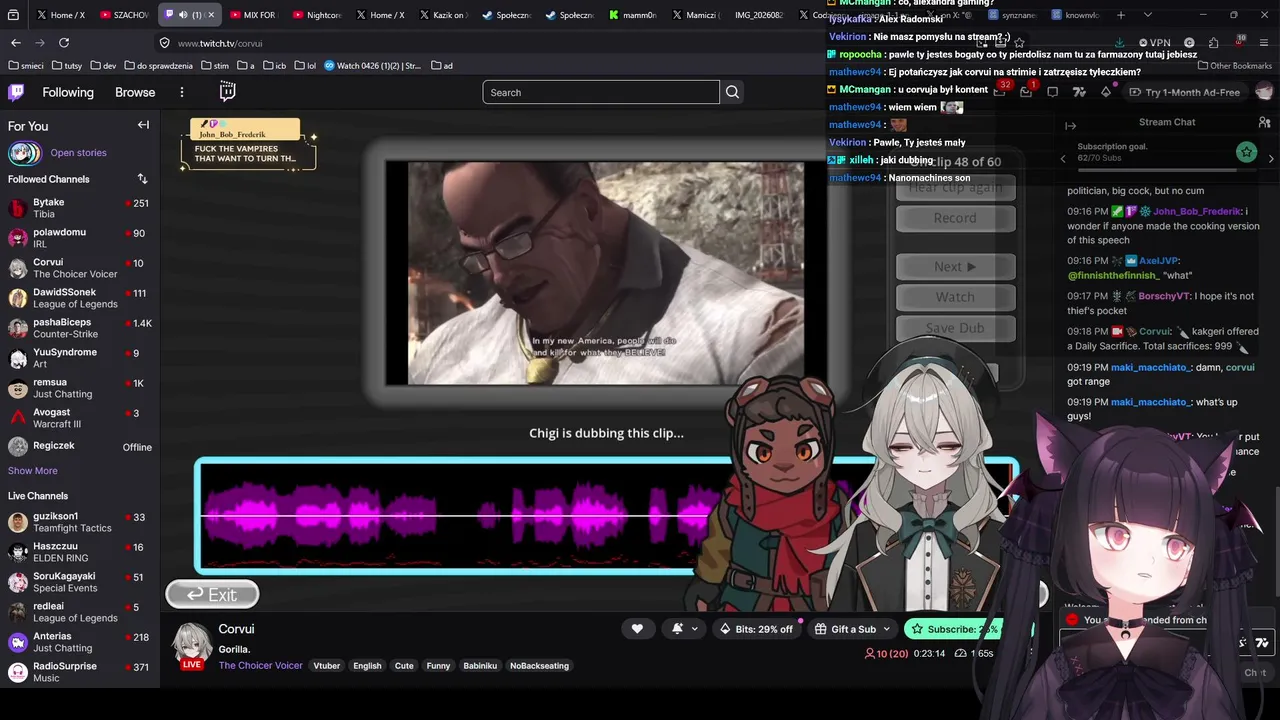
Task: Open the Twitch home logo
Action: [16, 92]
